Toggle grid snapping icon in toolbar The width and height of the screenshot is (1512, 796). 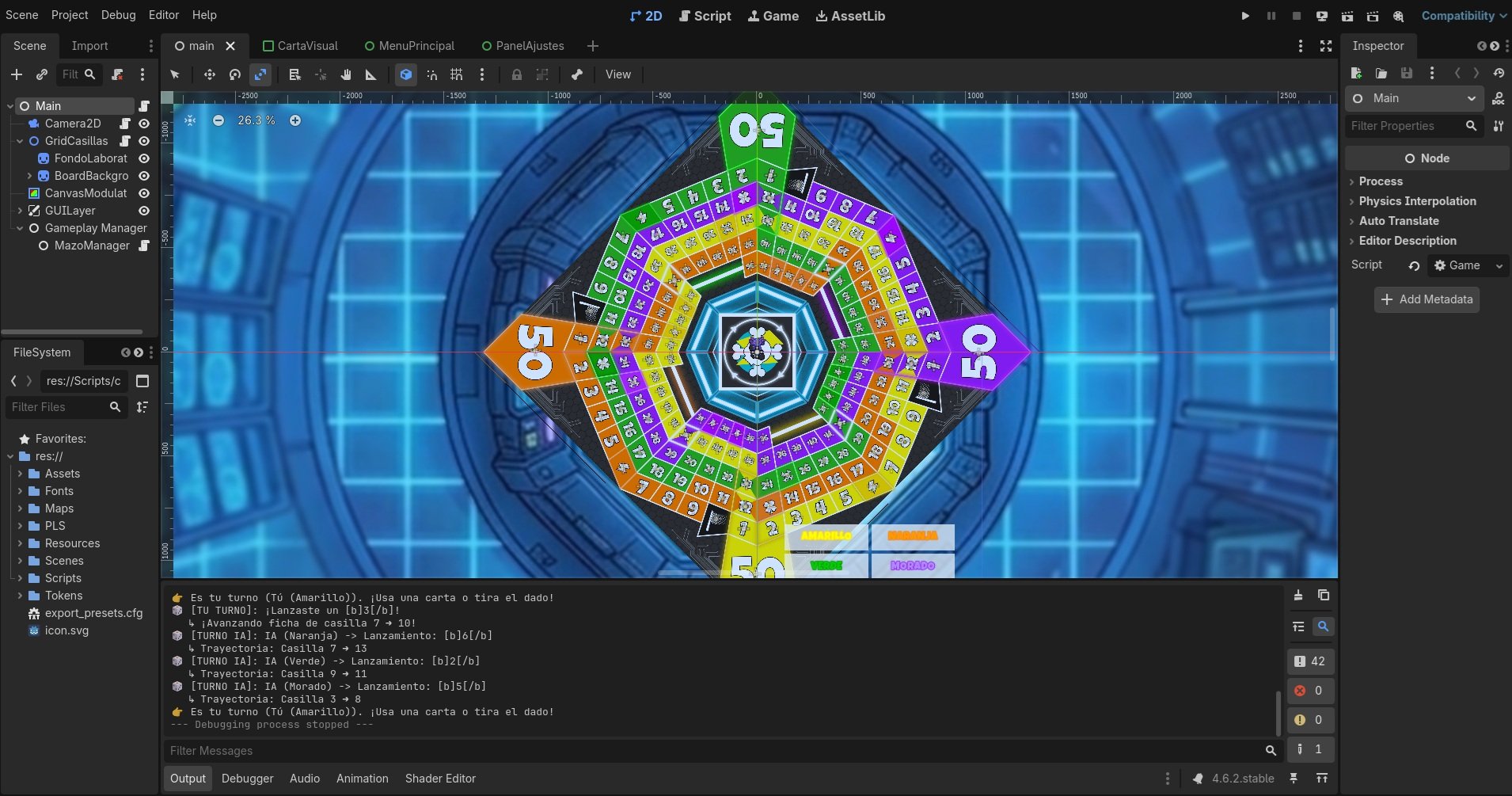pyautogui.click(x=457, y=74)
